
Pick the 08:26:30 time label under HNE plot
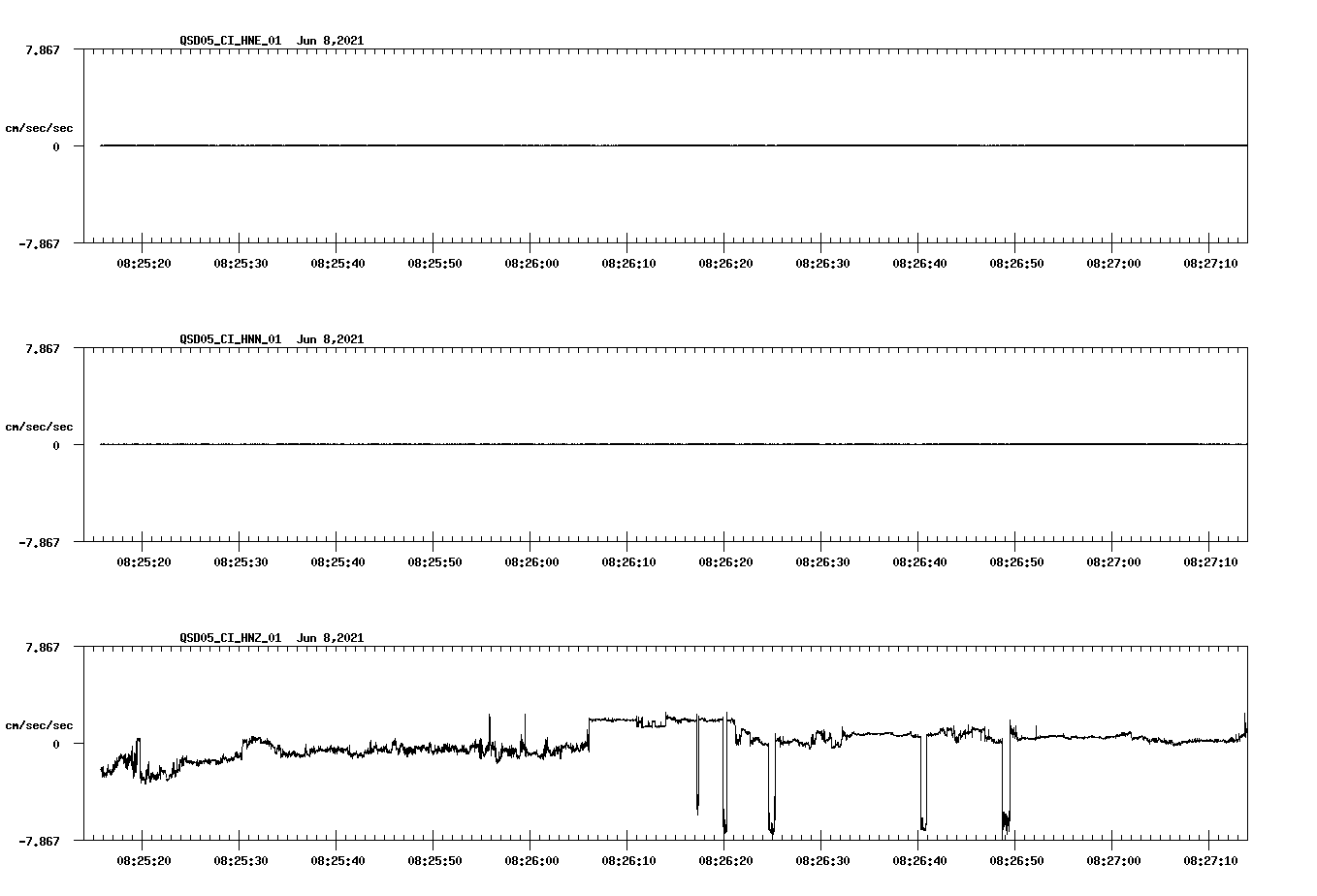point(822,264)
